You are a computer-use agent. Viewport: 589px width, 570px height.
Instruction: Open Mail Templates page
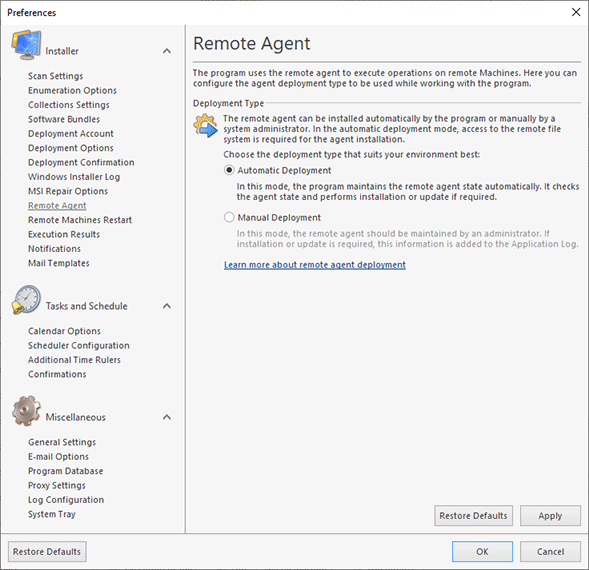59,263
